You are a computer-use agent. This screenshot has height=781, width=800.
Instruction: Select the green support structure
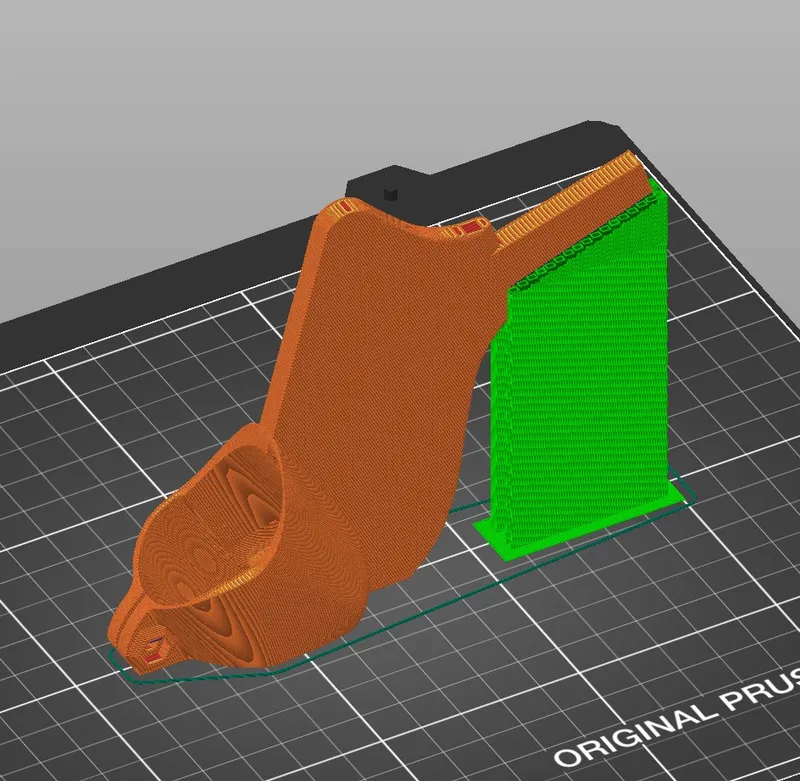(x=580, y=380)
